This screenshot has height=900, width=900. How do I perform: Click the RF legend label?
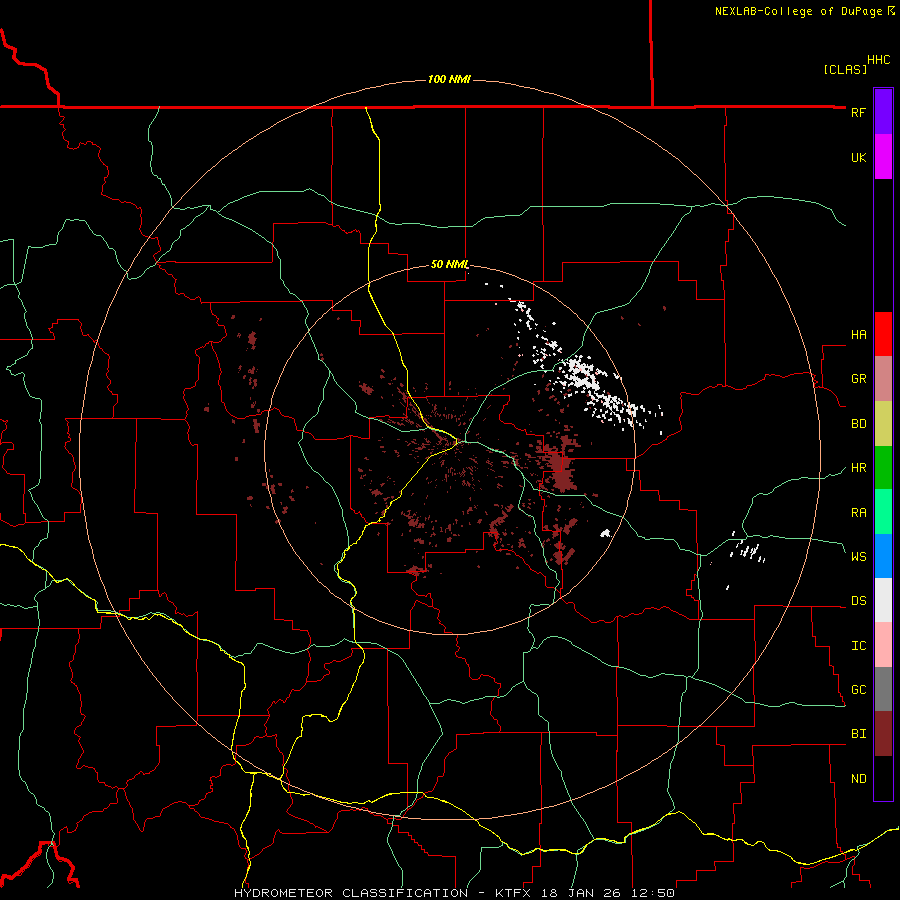click(x=858, y=112)
